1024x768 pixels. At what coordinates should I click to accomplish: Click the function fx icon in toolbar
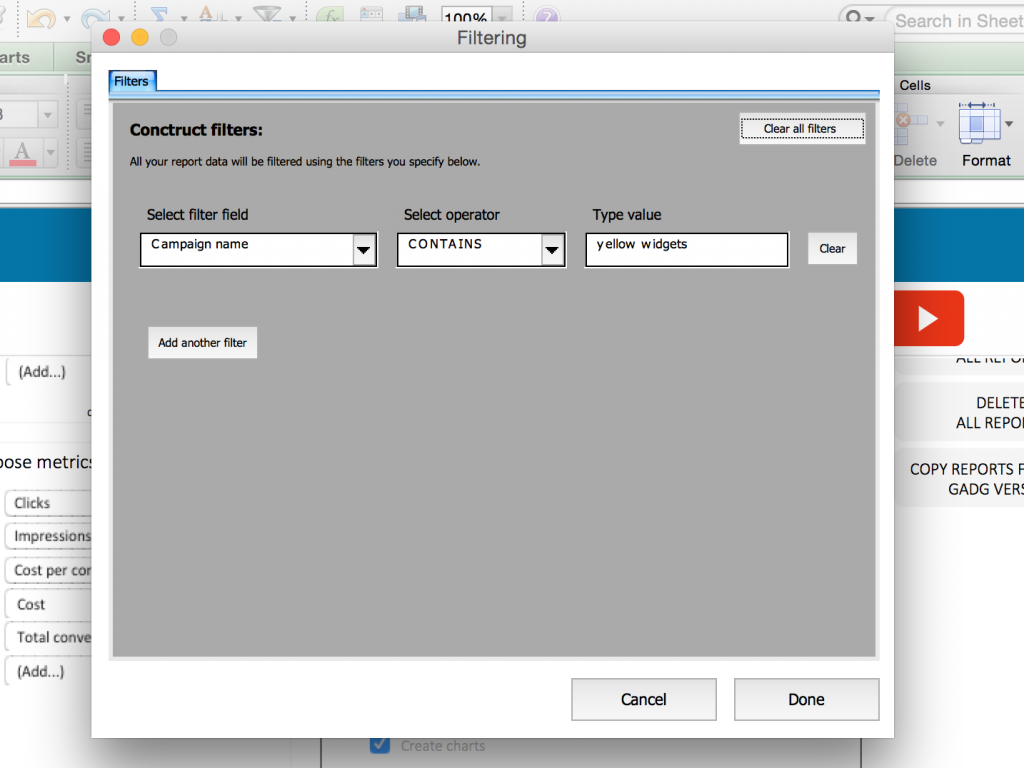(x=330, y=14)
